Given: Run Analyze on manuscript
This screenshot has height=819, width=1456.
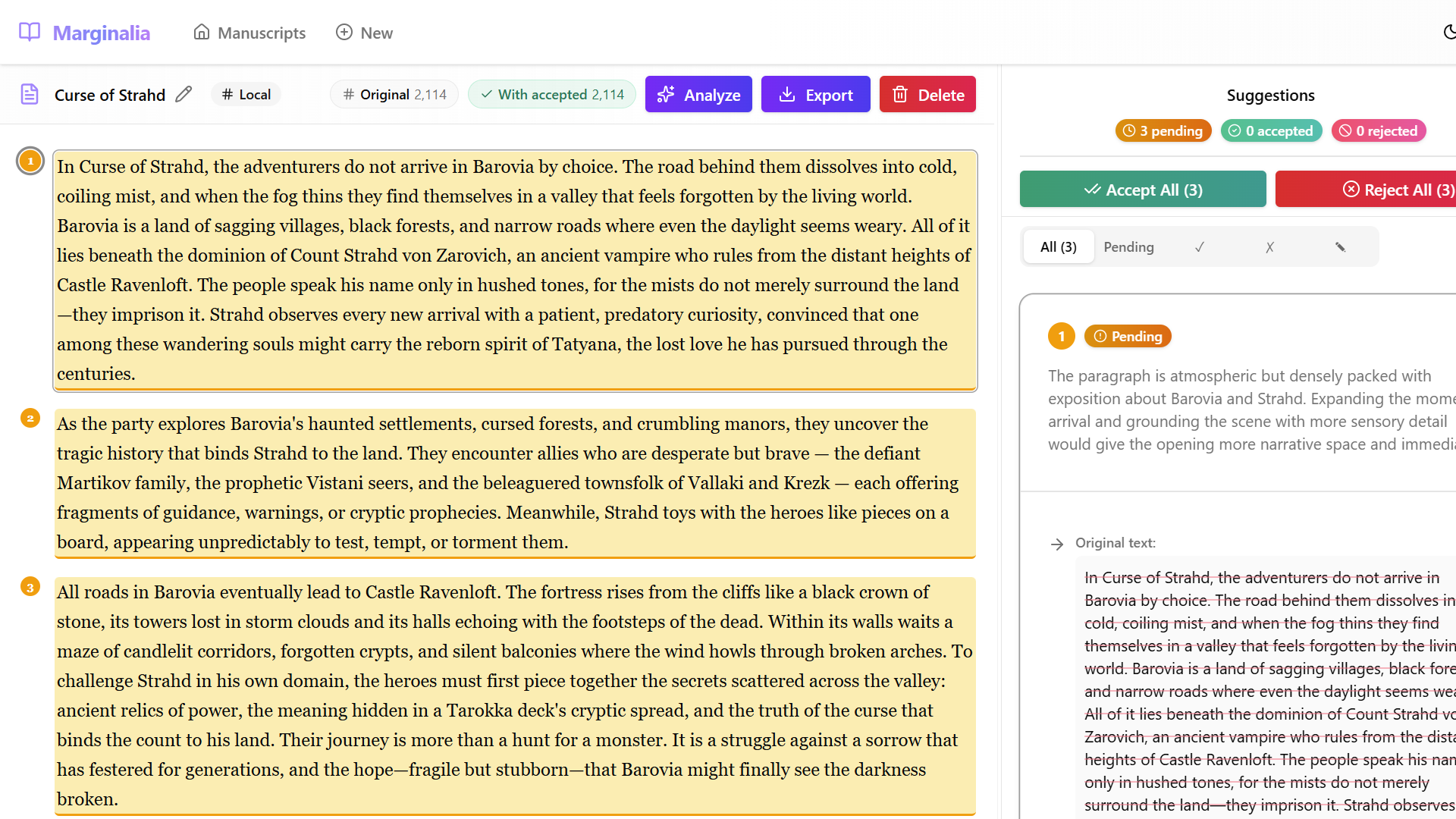Looking at the screenshot, I should (698, 94).
